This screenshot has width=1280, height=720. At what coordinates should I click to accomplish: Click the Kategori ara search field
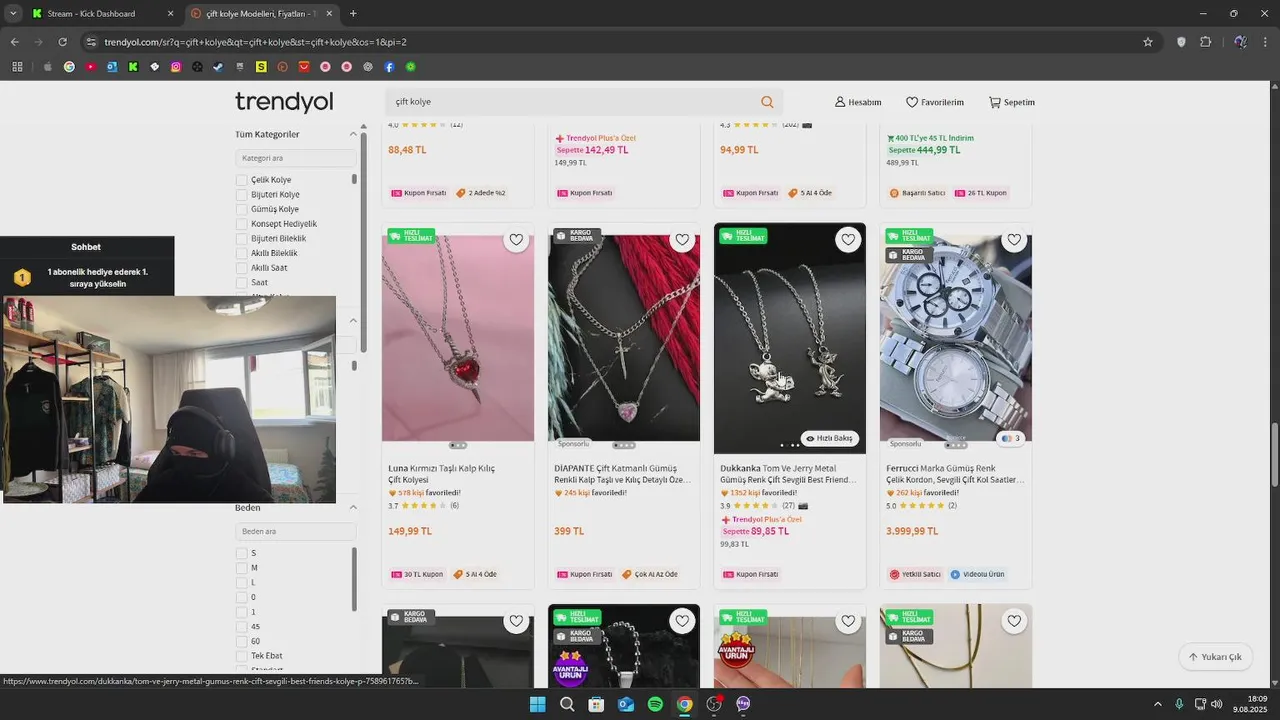click(296, 158)
